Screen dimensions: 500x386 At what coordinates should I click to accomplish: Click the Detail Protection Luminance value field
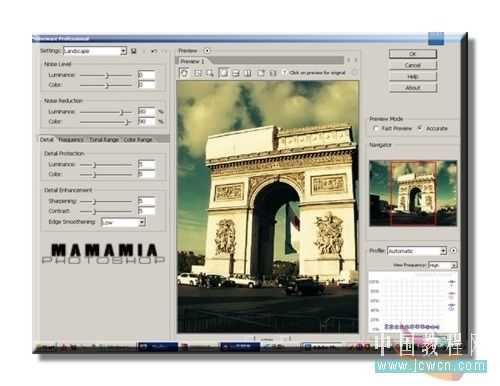[146, 164]
